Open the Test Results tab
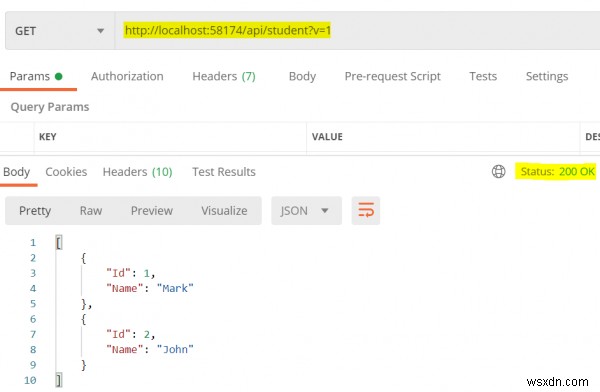Image resolution: width=600 pixels, height=392 pixels. (x=224, y=172)
